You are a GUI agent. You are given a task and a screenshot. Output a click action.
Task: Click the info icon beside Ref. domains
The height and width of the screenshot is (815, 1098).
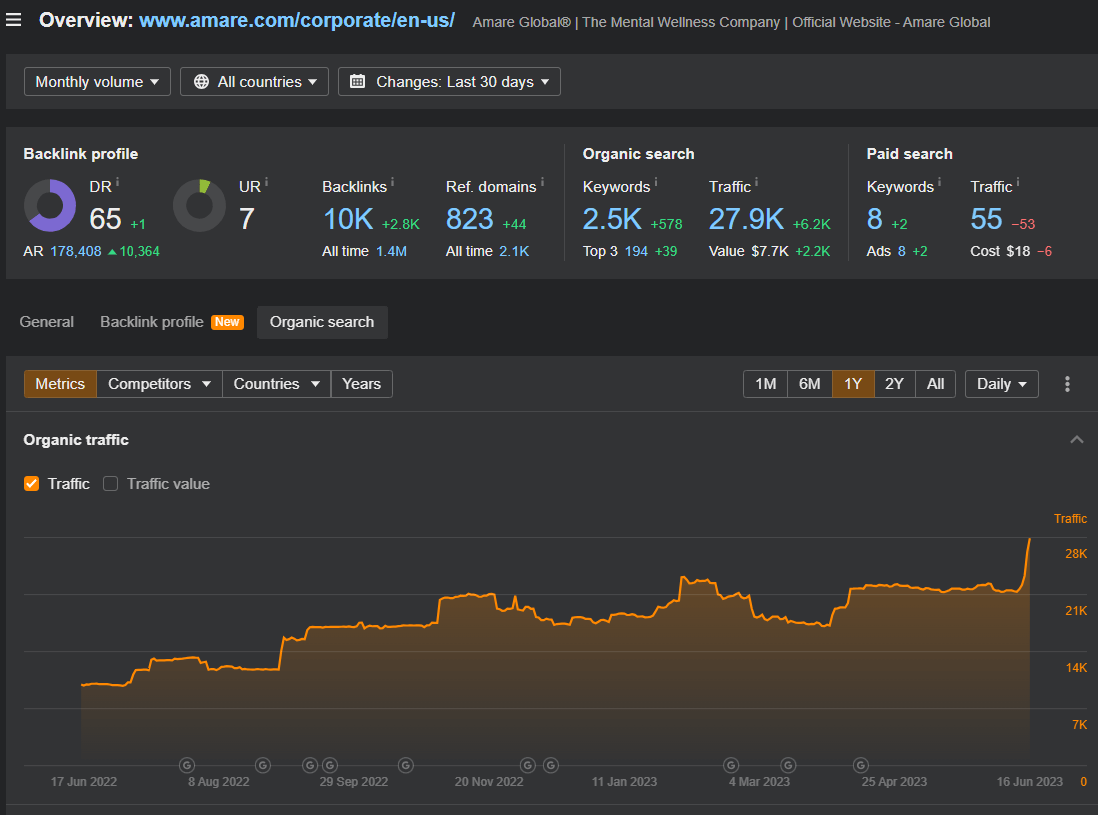[x=542, y=182]
